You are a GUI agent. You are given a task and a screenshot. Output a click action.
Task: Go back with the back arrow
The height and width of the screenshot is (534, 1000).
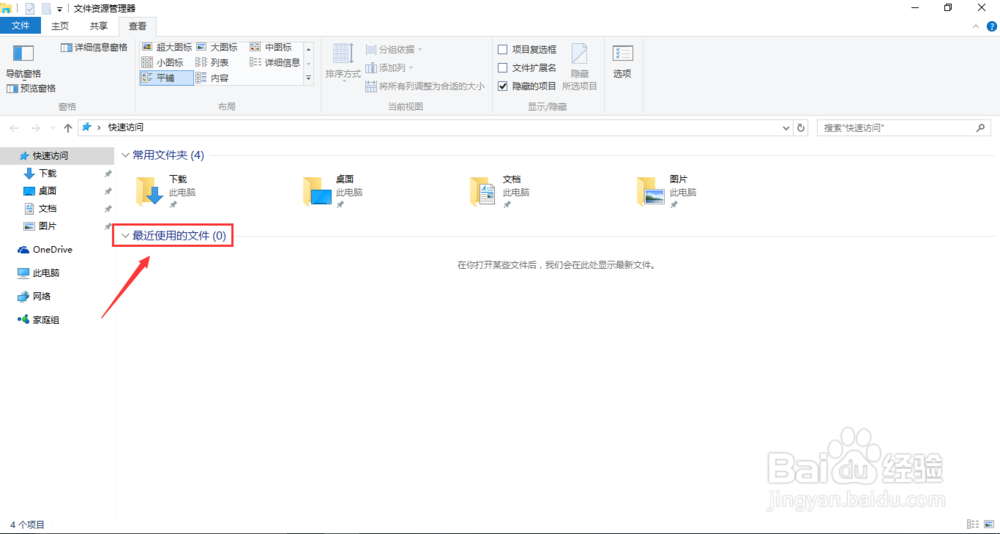(15, 128)
